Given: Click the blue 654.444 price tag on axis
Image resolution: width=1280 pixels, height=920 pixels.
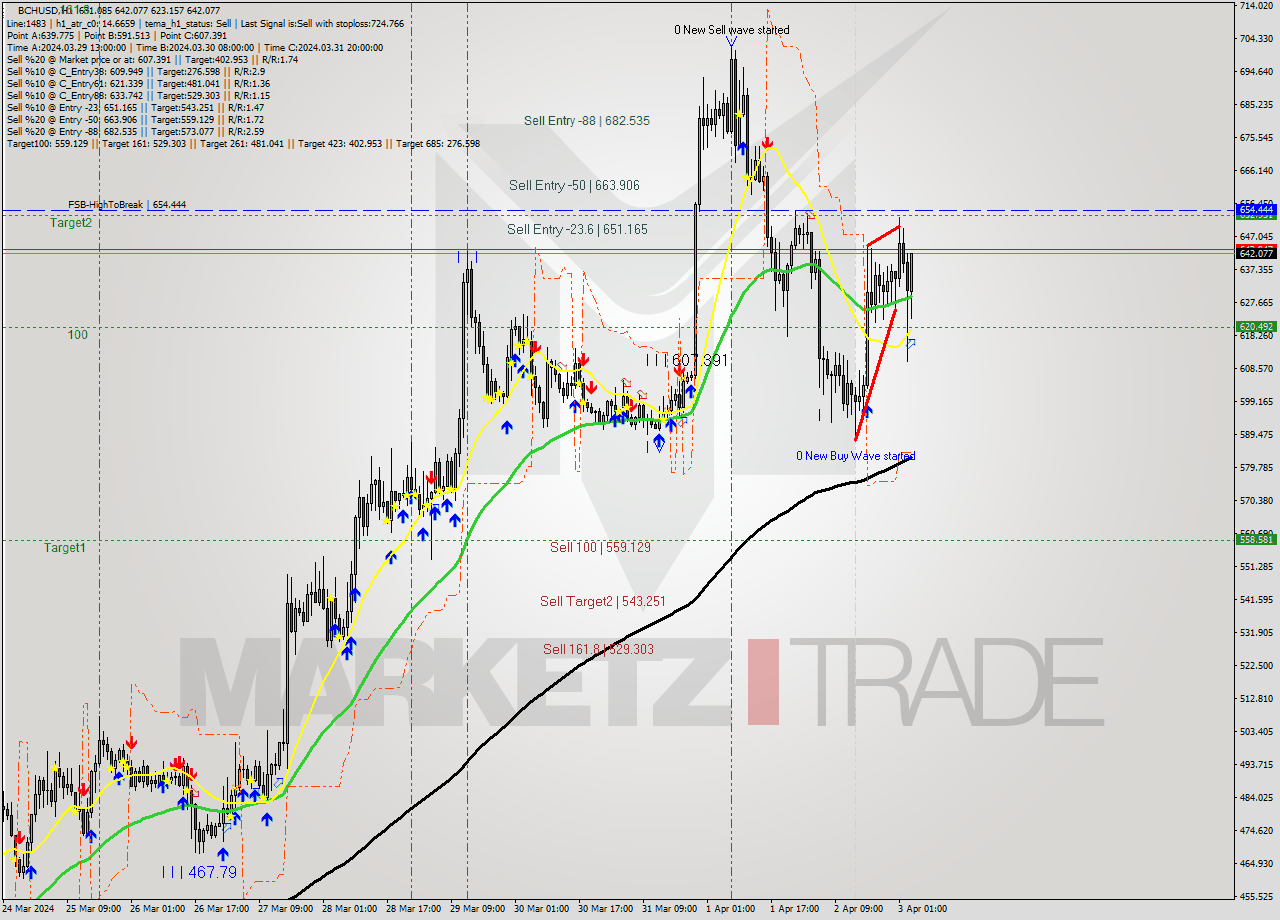Looking at the screenshot, I should coord(1256,210).
